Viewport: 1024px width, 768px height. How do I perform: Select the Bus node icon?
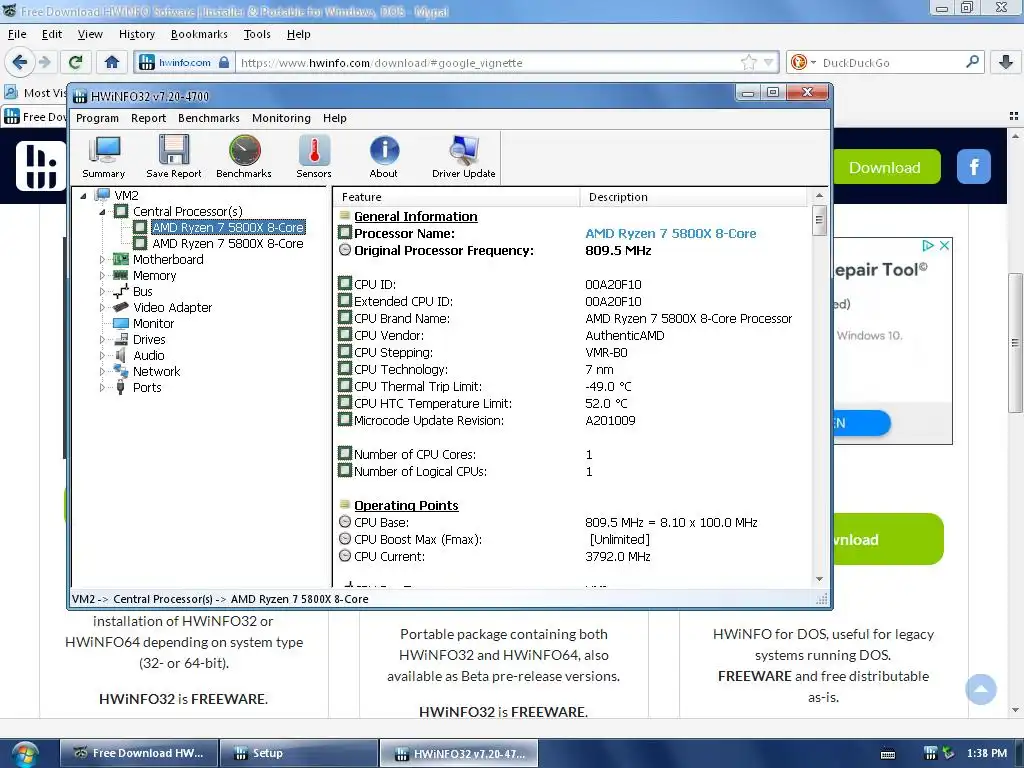[x=120, y=291]
